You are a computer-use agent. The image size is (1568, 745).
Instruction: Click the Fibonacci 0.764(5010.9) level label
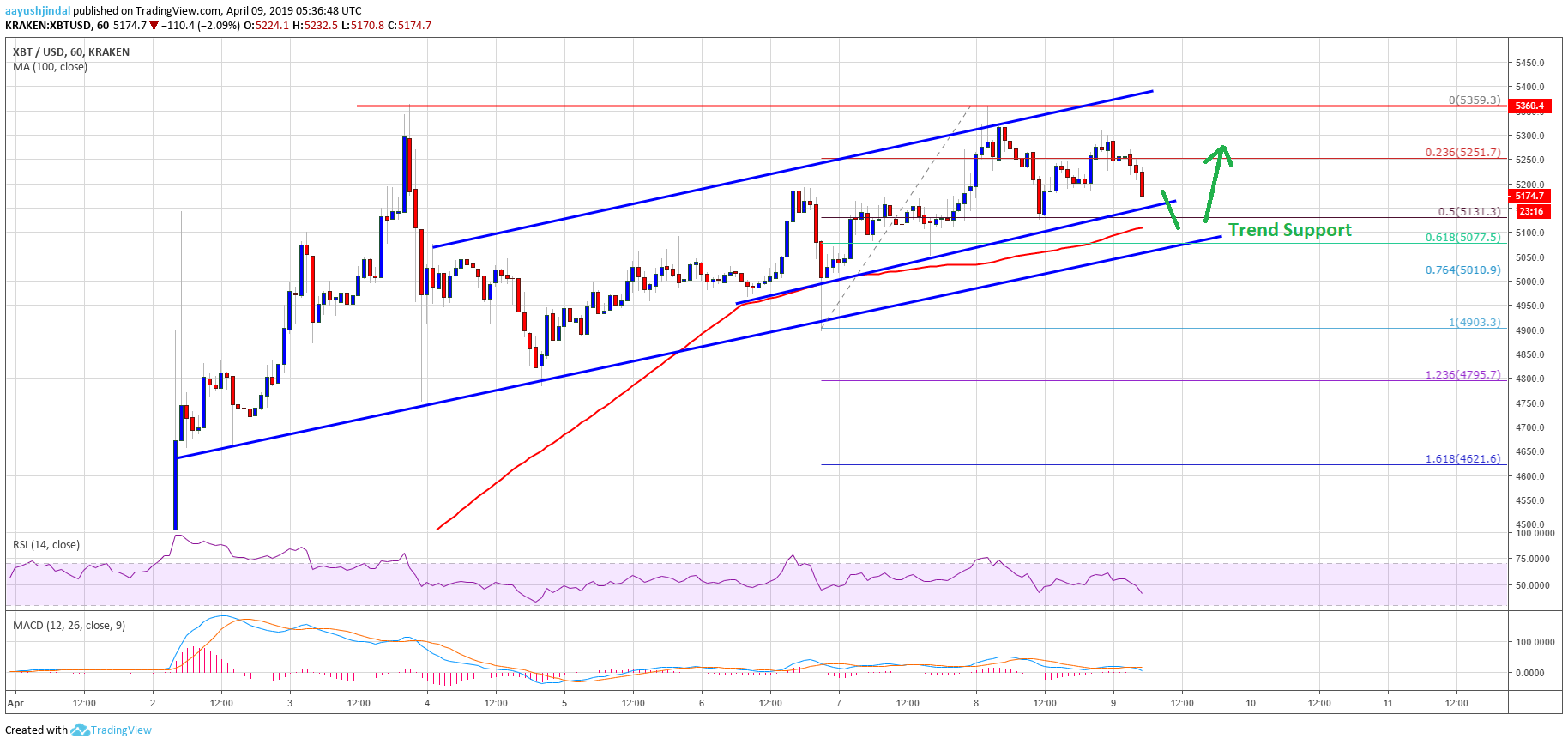1463,270
